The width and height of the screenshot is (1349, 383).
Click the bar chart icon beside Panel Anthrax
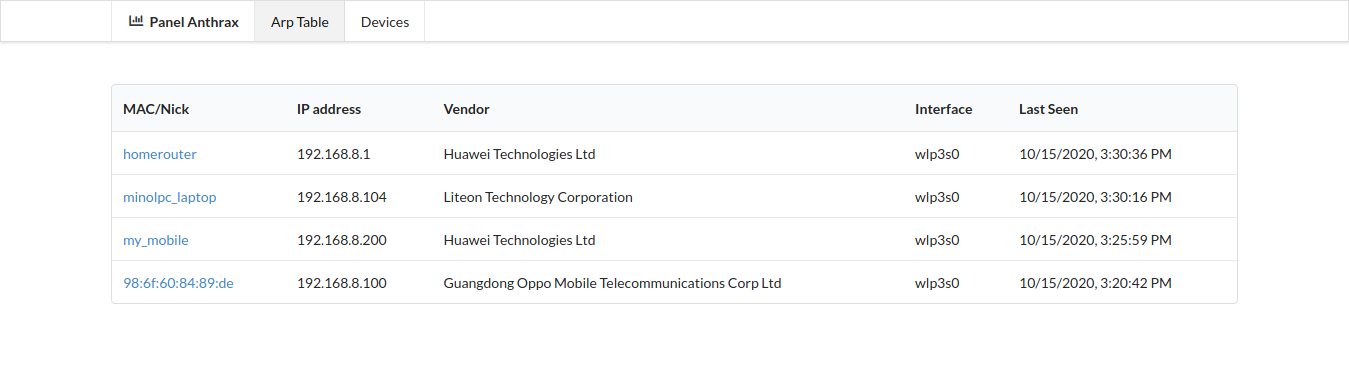pyautogui.click(x=137, y=21)
